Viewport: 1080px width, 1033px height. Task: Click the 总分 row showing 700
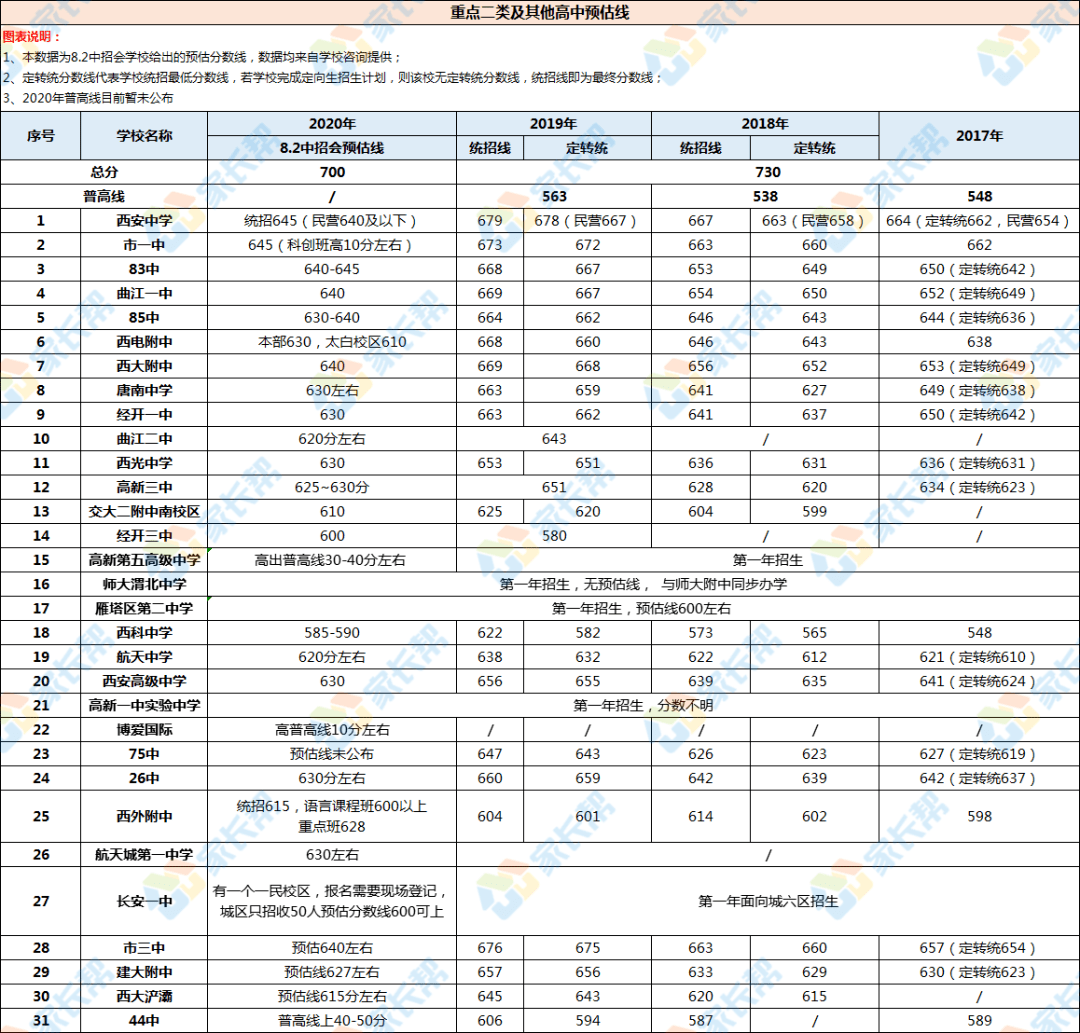pos(331,172)
